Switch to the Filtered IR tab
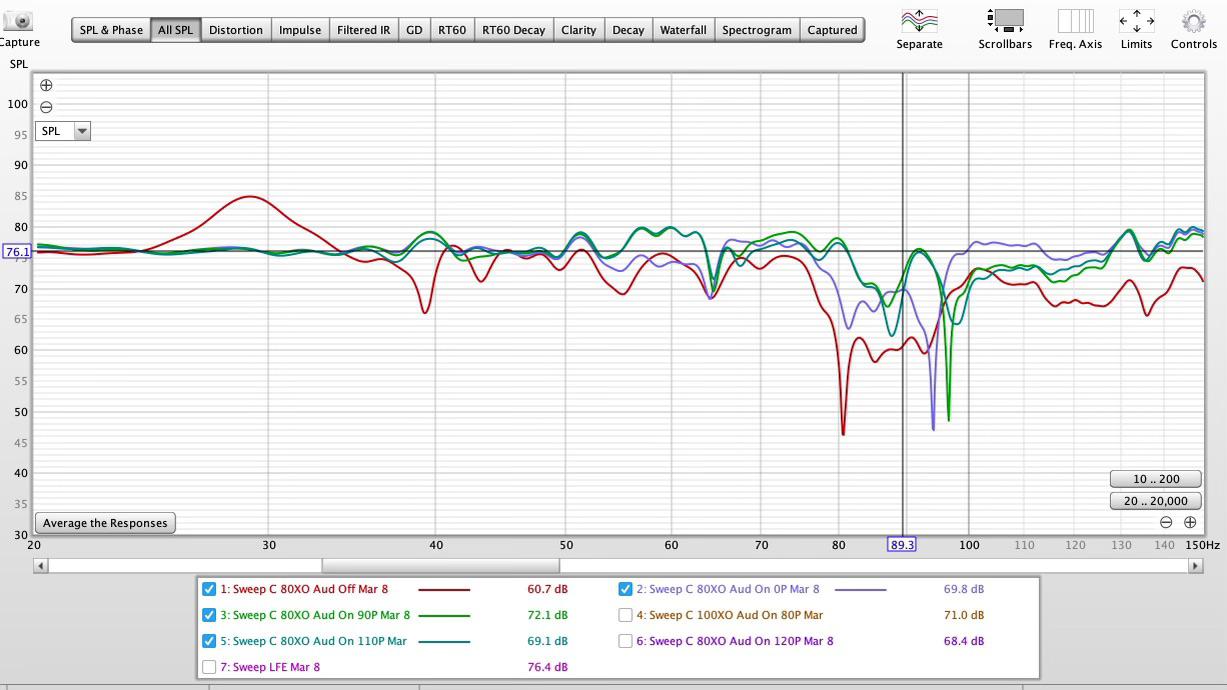This screenshot has height=690, width=1227. click(364, 30)
